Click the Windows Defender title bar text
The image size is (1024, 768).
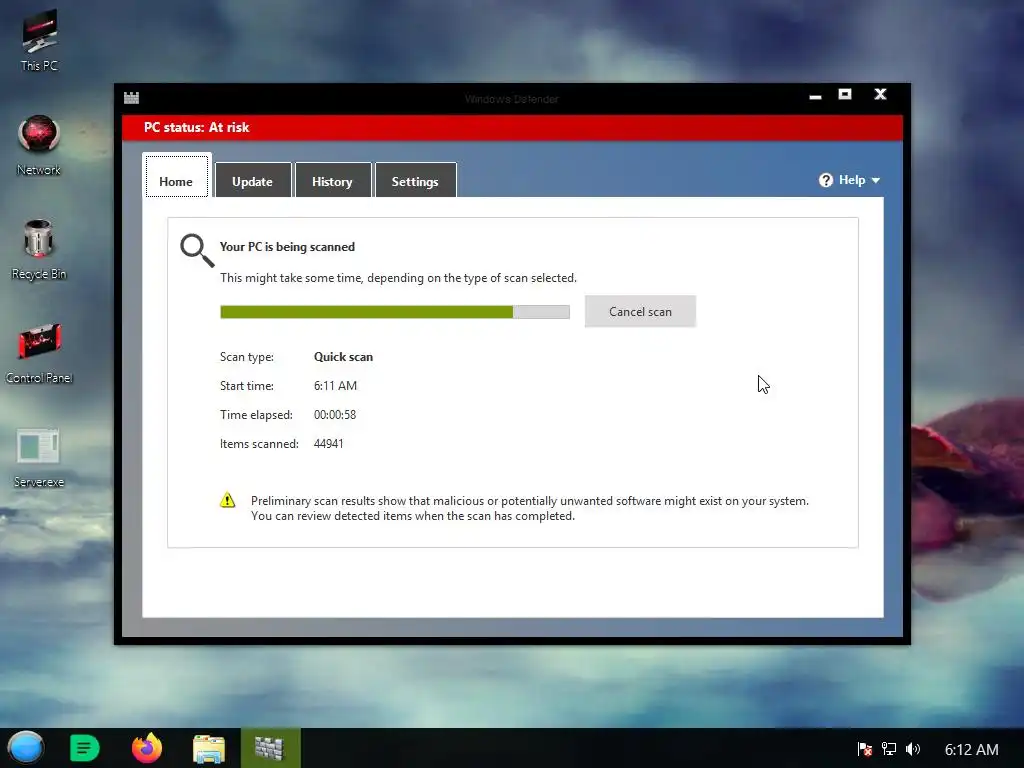point(512,99)
